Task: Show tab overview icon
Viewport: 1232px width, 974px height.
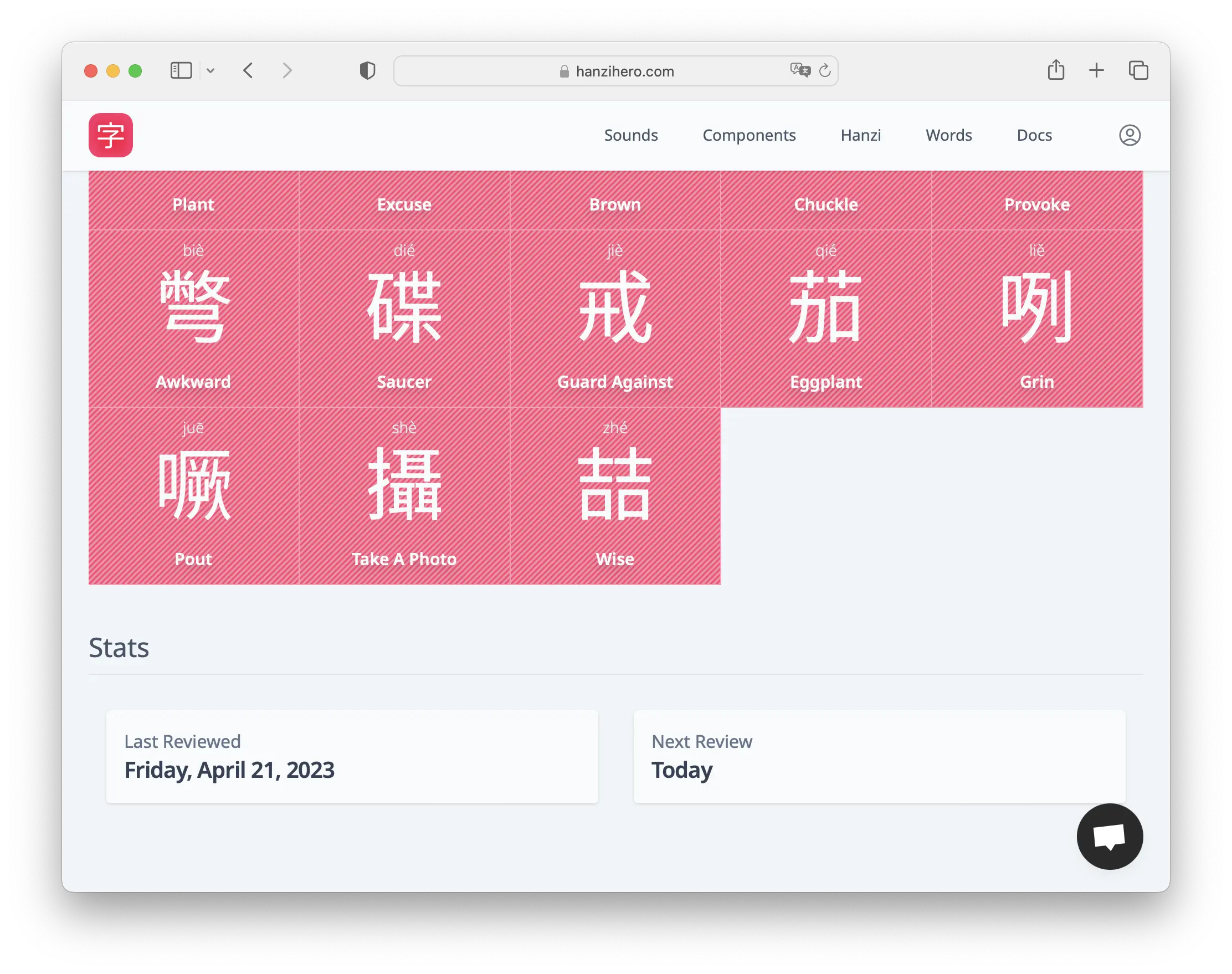Action: (x=1138, y=71)
